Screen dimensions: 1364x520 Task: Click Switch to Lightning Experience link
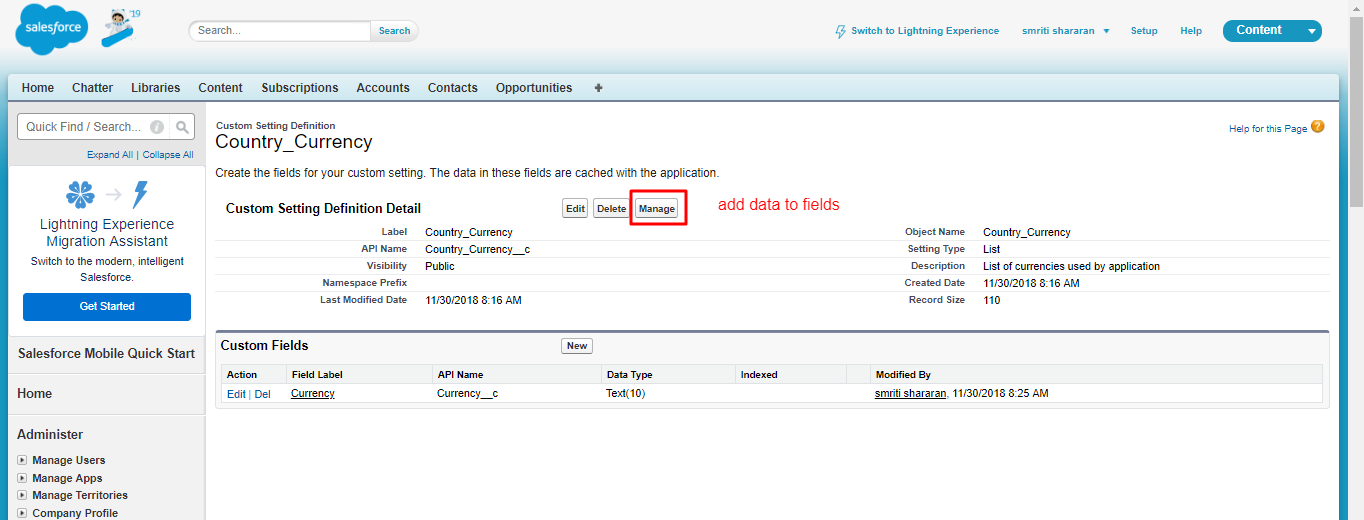pos(925,31)
